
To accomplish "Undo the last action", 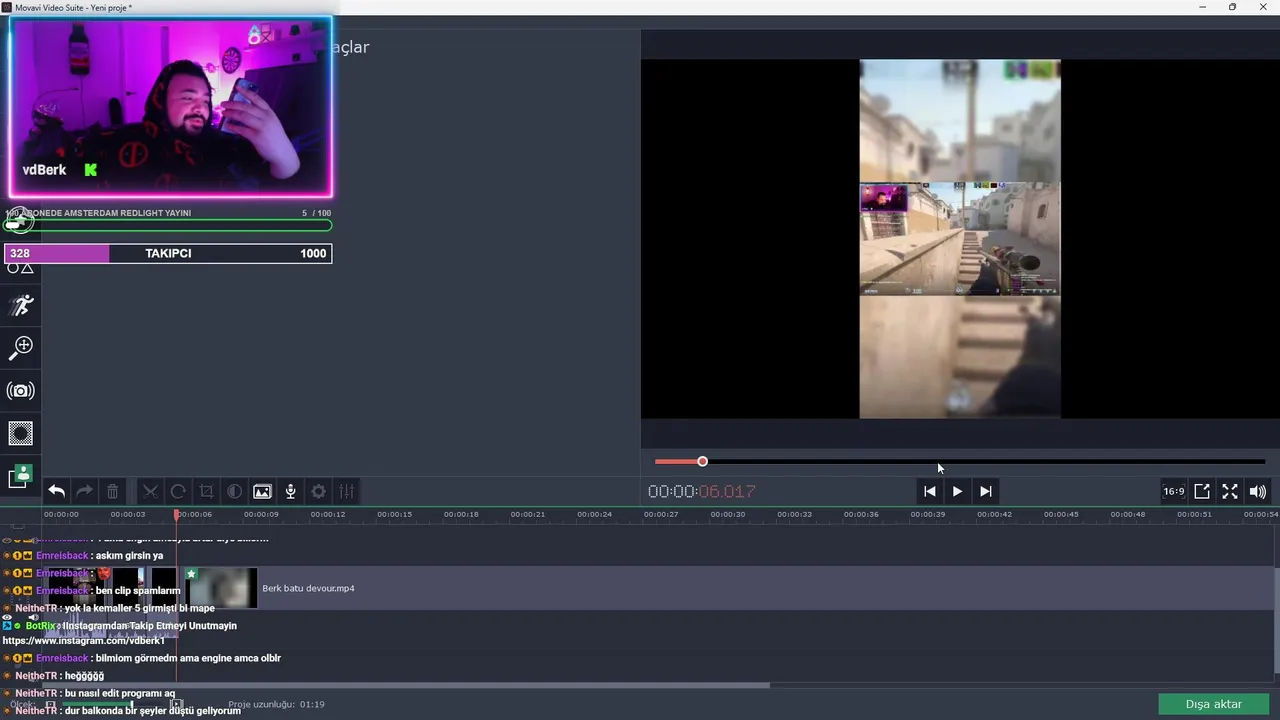I will coord(57,491).
